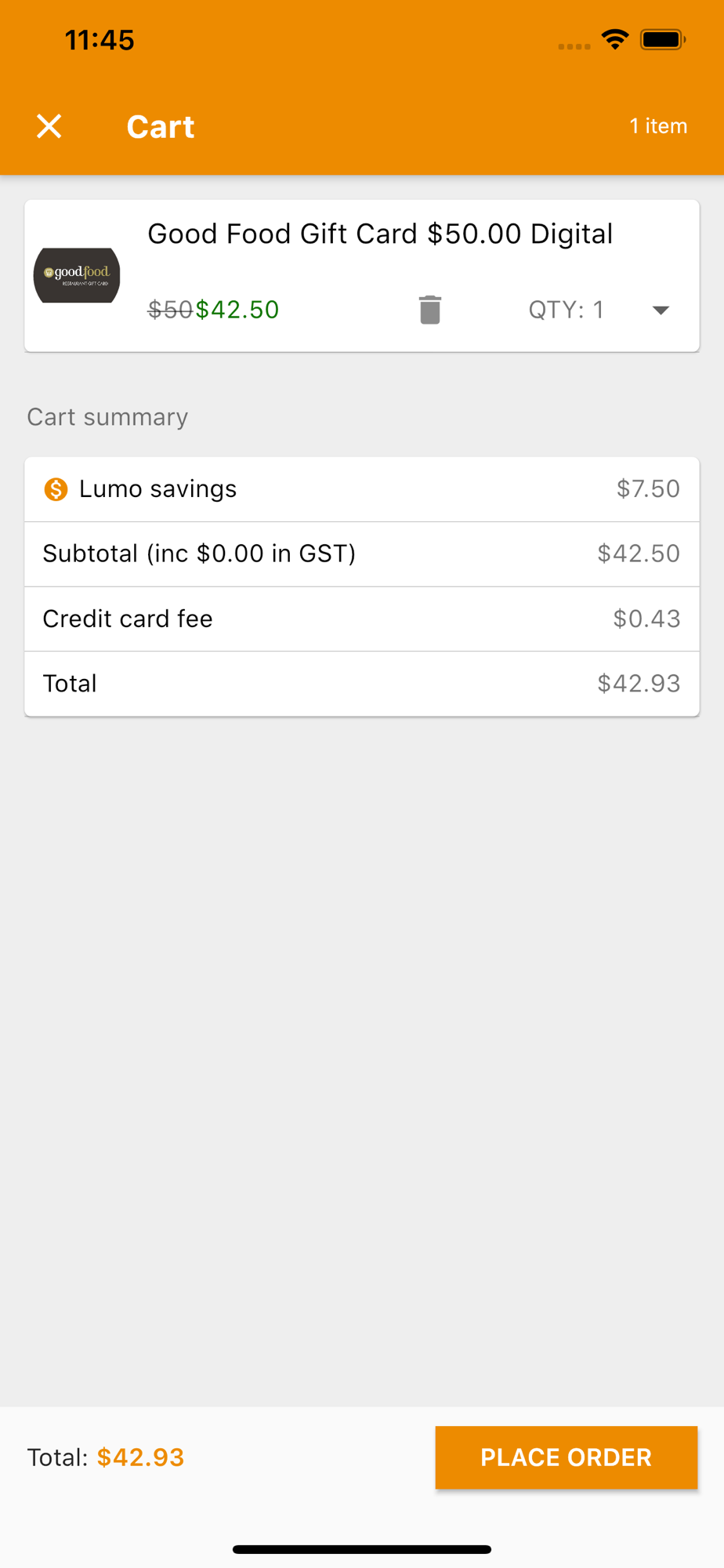Select the Good Food Gift Card title
This screenshot has height=1568, width=724.
(x=380, y=234)
